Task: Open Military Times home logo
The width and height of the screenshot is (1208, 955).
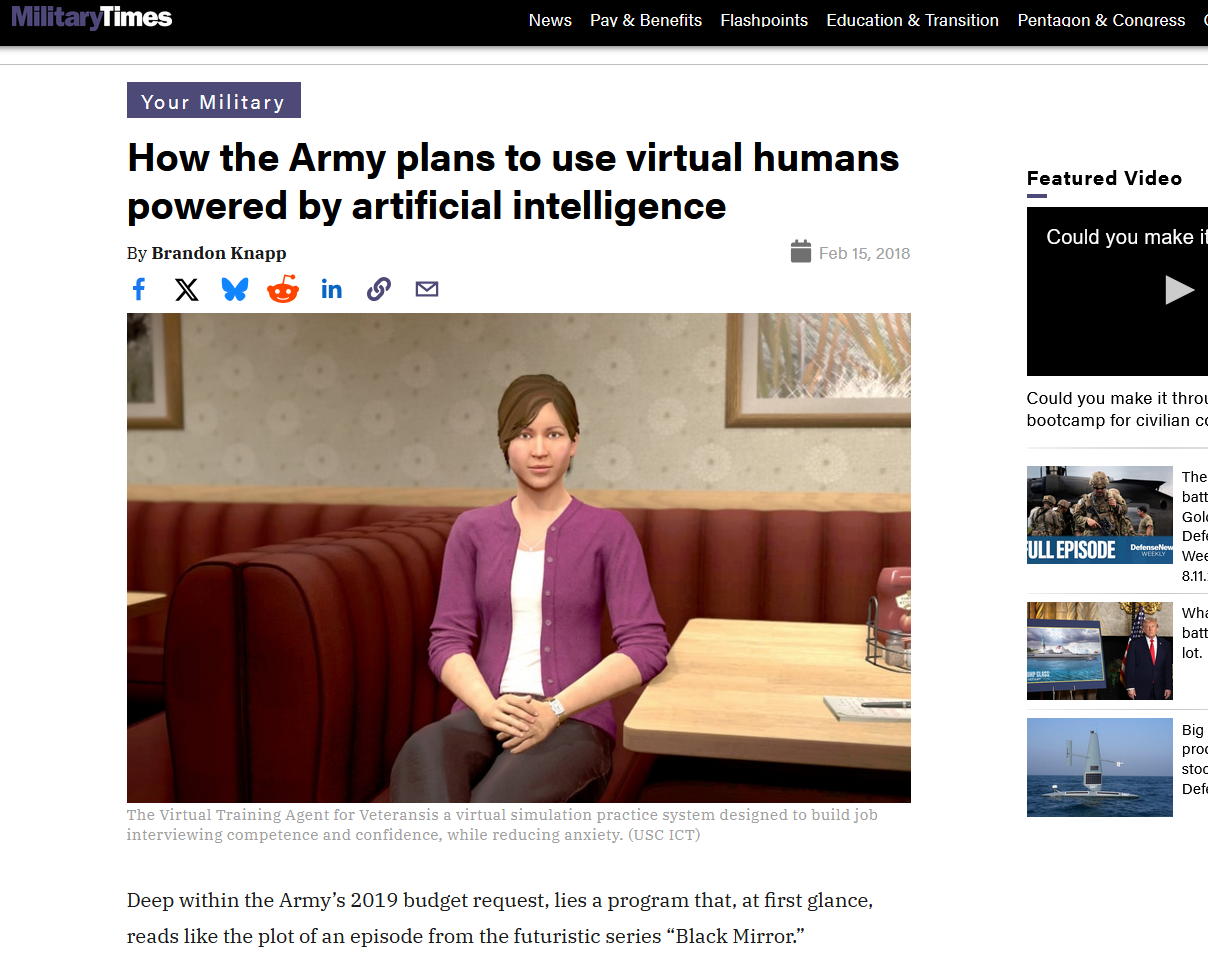Action: click(x=92, y=18)
